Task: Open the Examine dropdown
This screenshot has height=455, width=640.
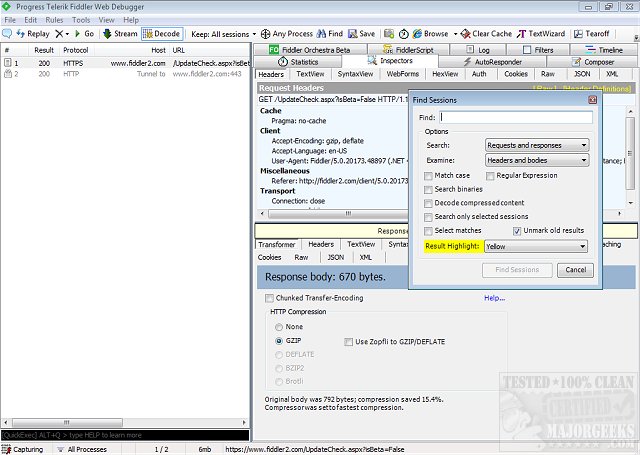Action: (537, 160)
